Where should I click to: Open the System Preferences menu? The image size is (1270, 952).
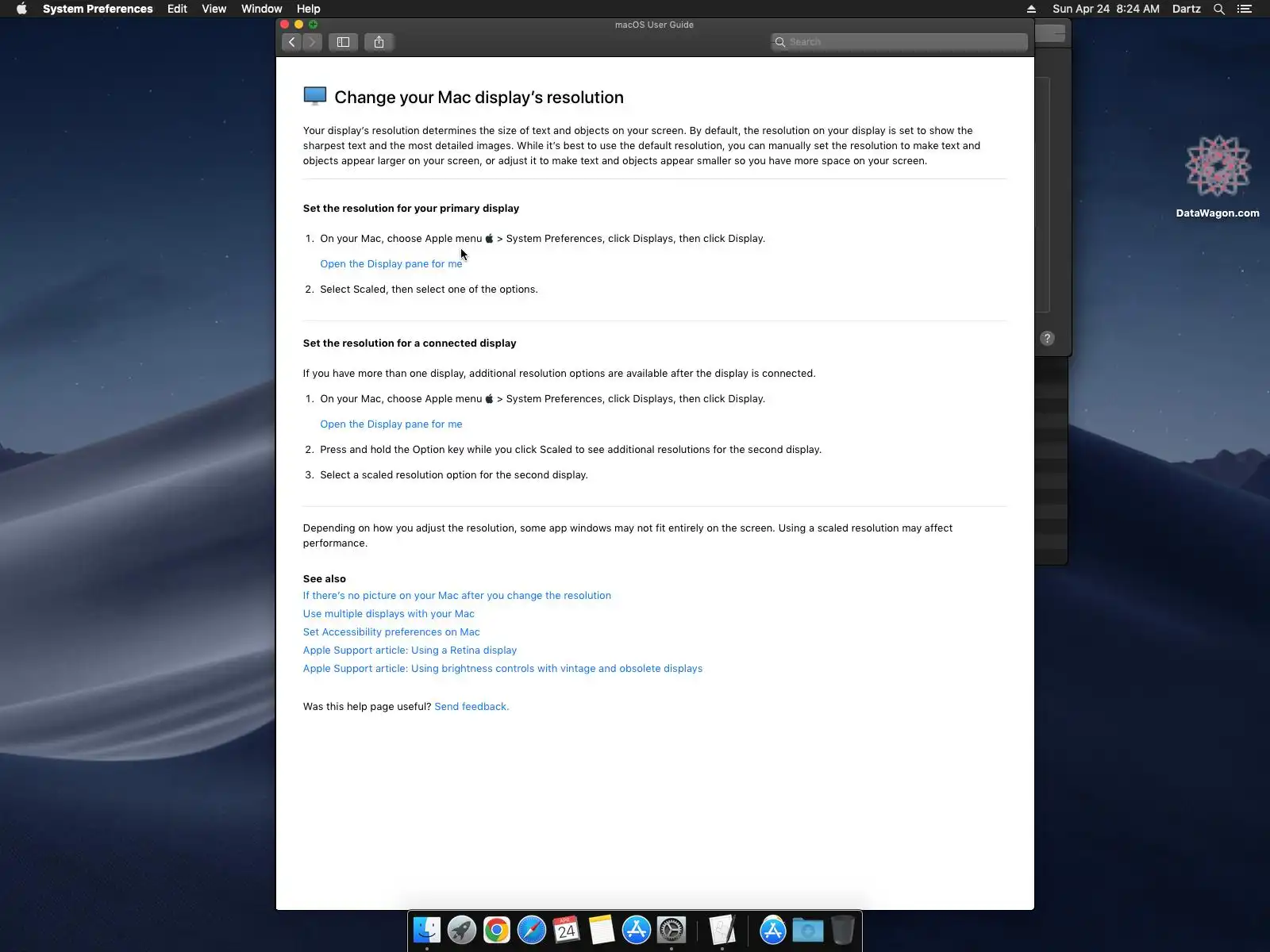point(98,9)
